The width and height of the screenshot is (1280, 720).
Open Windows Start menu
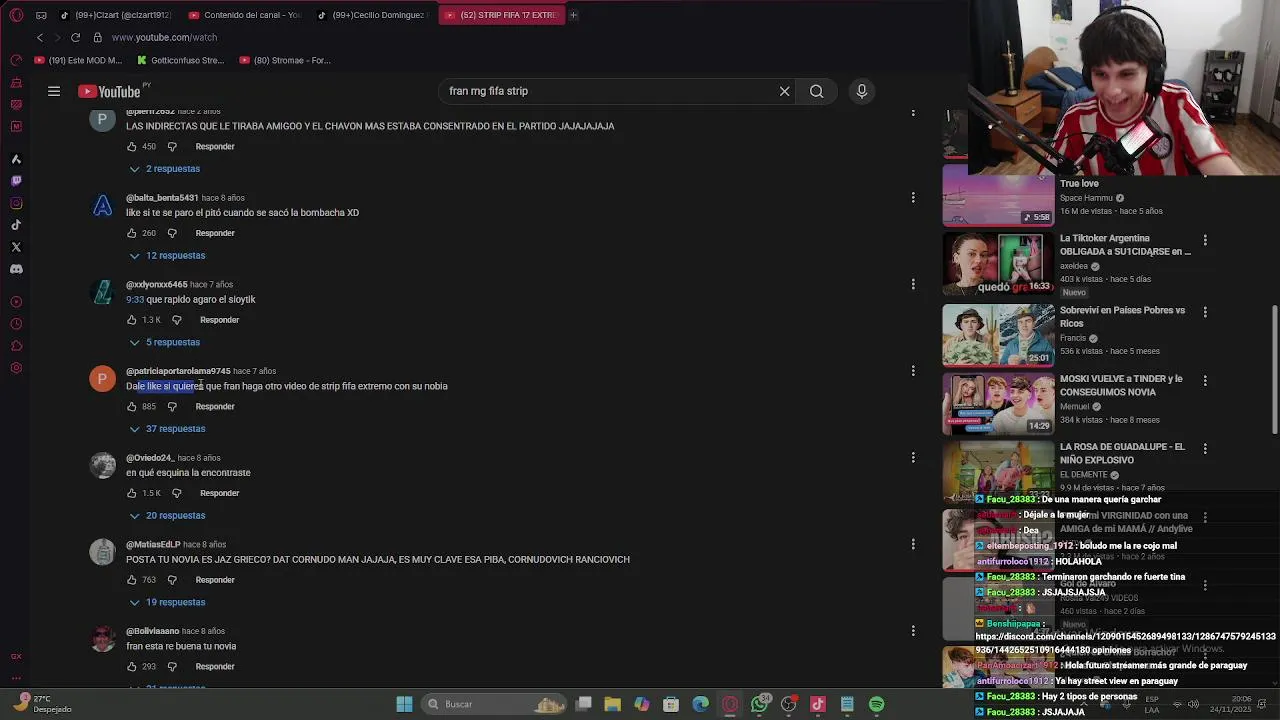click(404, 704)
